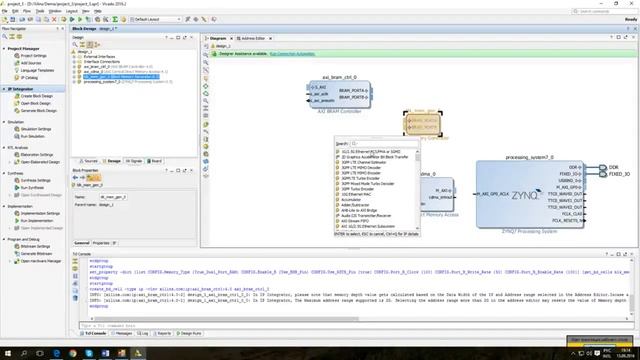
Task: Click Run Connection Automation link
Action: [x=292, y=54]
